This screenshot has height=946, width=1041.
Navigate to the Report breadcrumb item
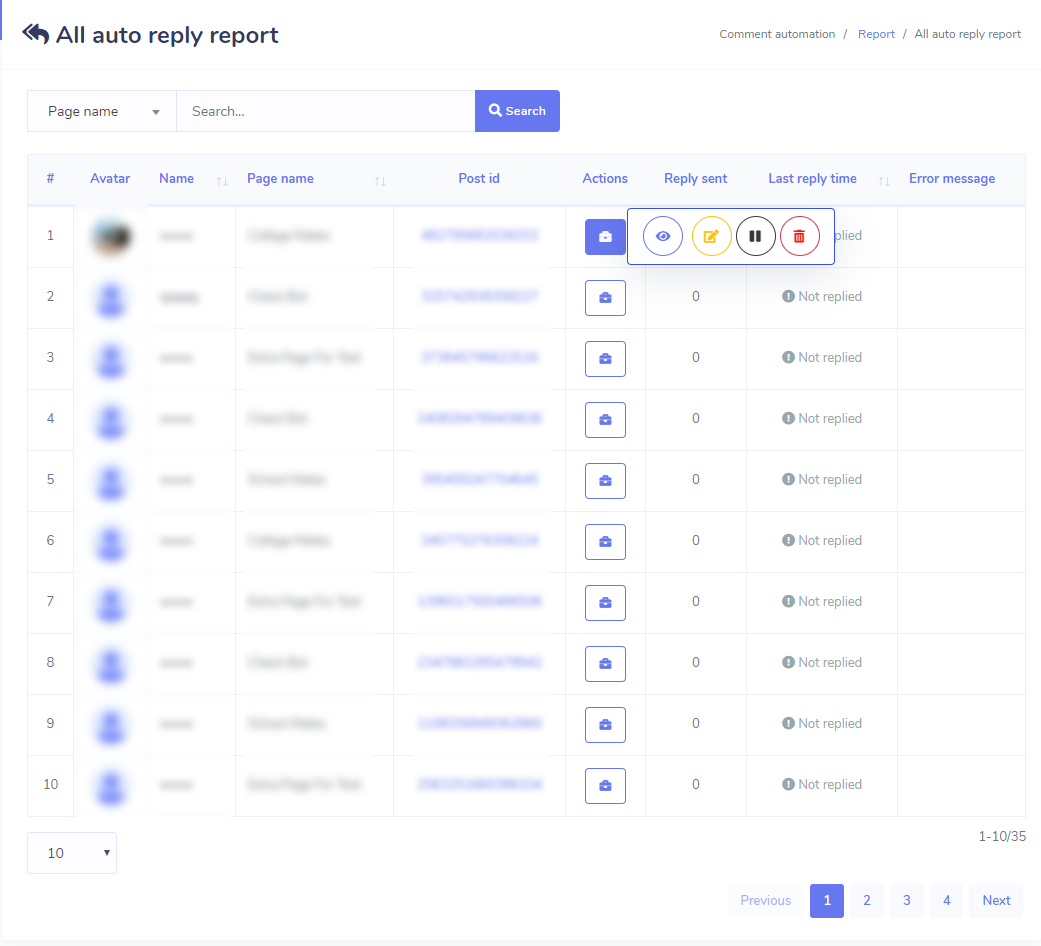point(876,33)
